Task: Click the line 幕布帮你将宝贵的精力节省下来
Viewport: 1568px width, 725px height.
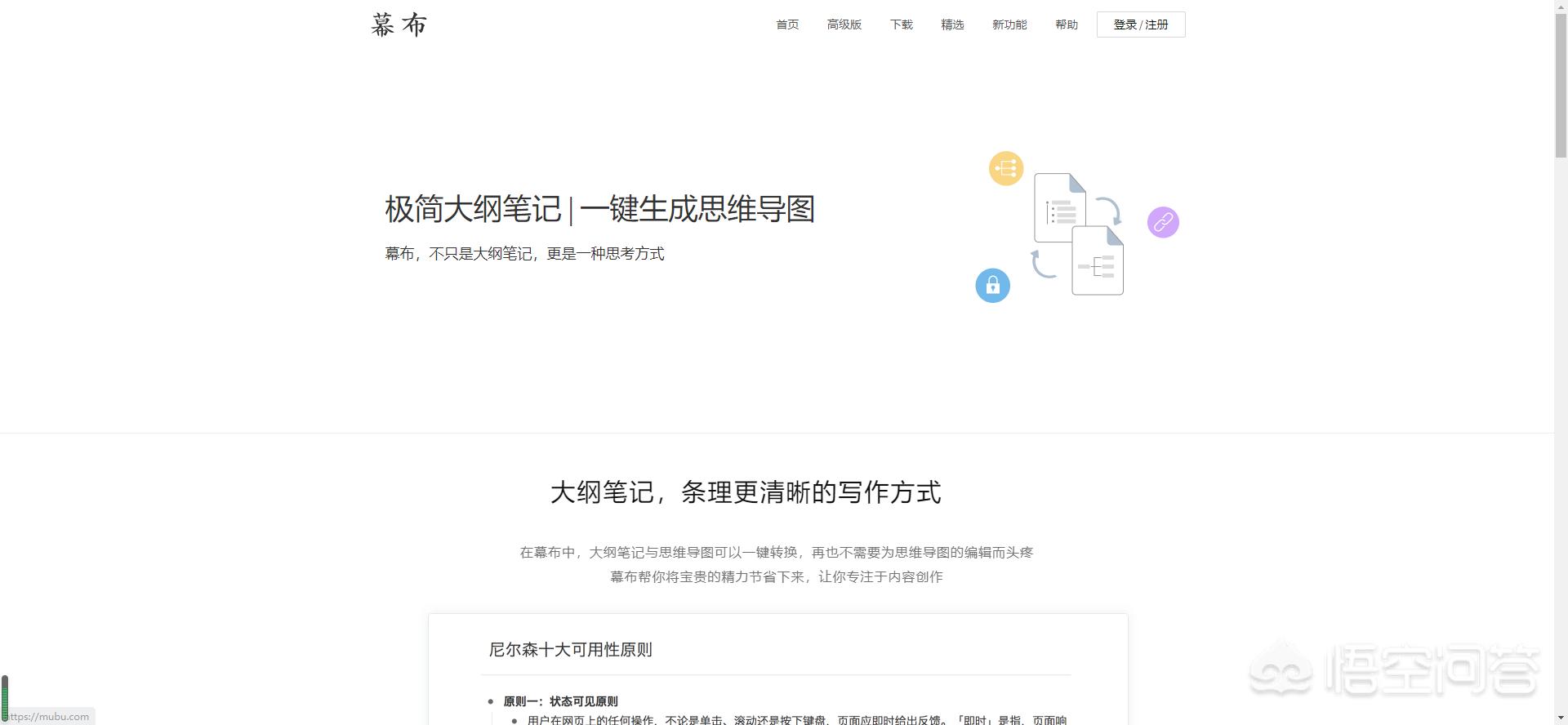Action: pyautogui.click(x=777, y=577)
